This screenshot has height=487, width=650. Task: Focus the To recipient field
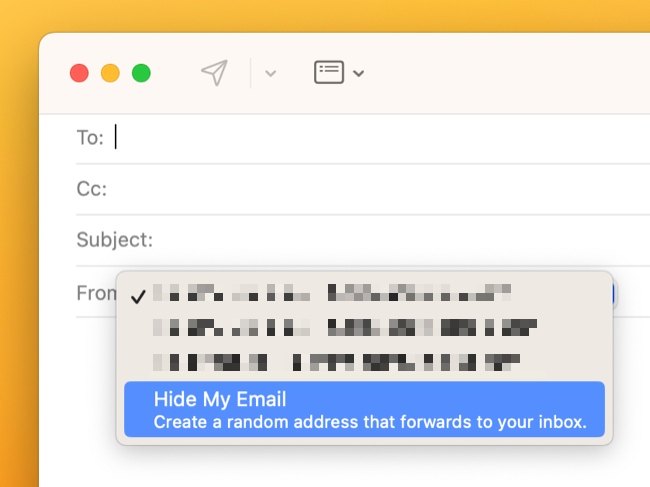coord(370,138)
